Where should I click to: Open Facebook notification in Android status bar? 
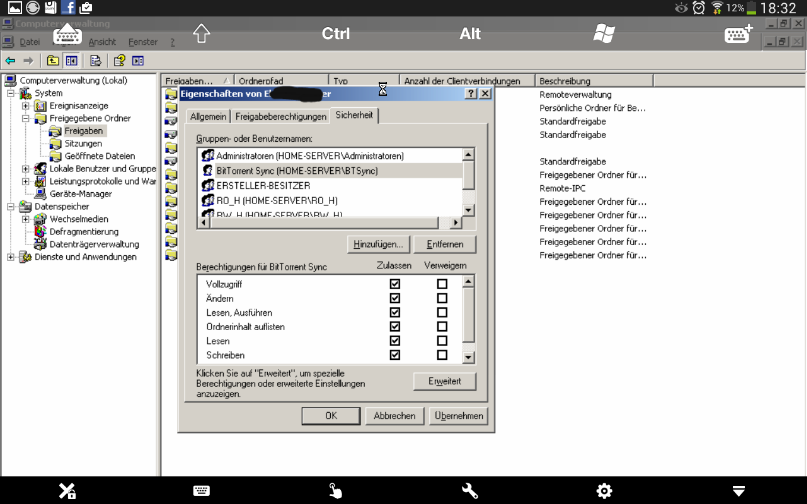[x=68, y=7]
